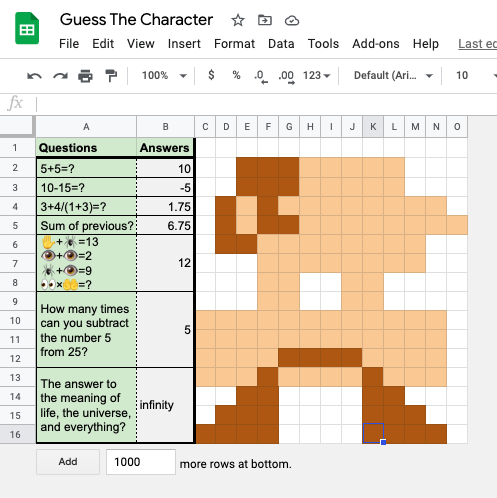
Task: Open the Insert menu
Action: click(184, 44)
